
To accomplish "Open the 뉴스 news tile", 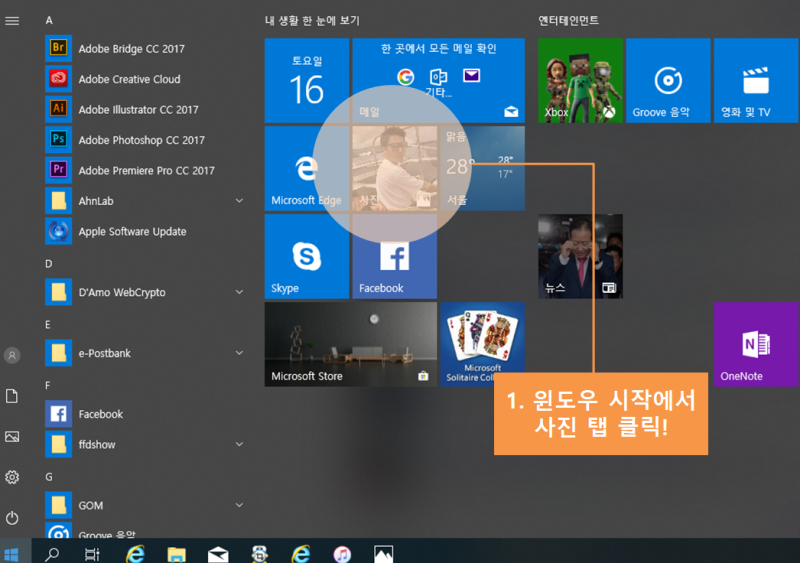I will coord(580,256).
